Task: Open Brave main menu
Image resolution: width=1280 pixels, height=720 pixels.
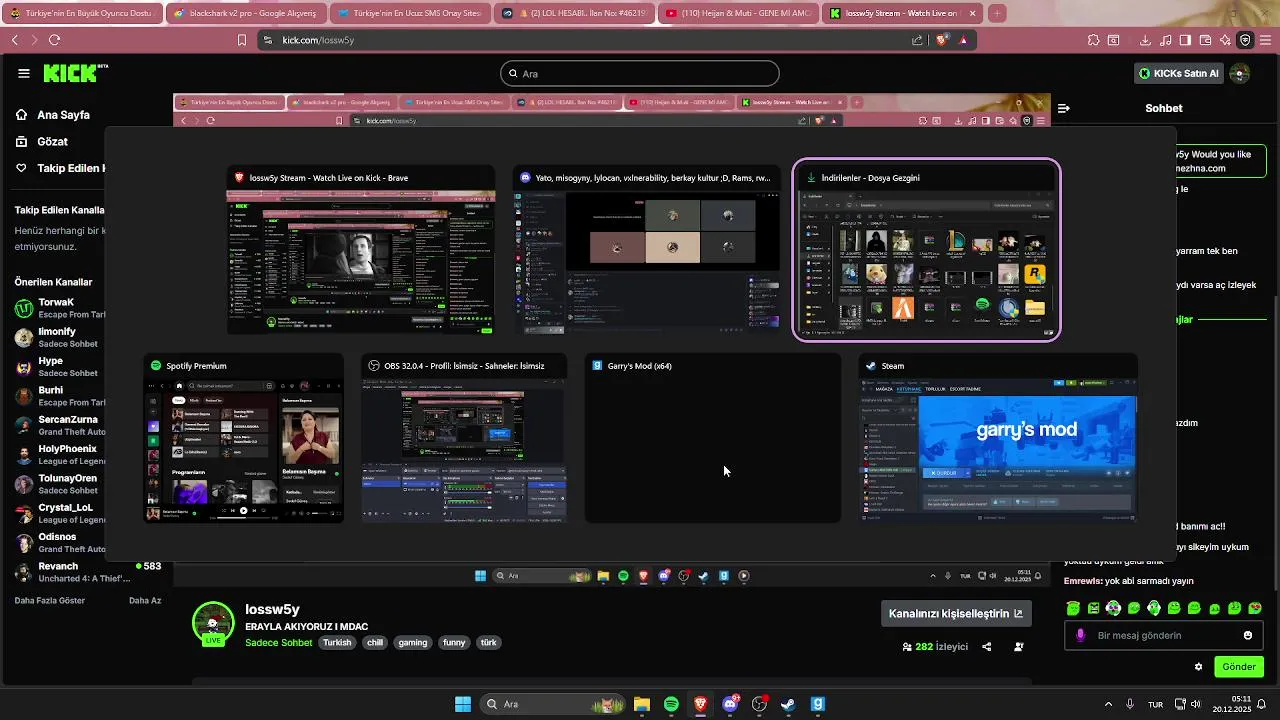Action: click(1265, 40)
